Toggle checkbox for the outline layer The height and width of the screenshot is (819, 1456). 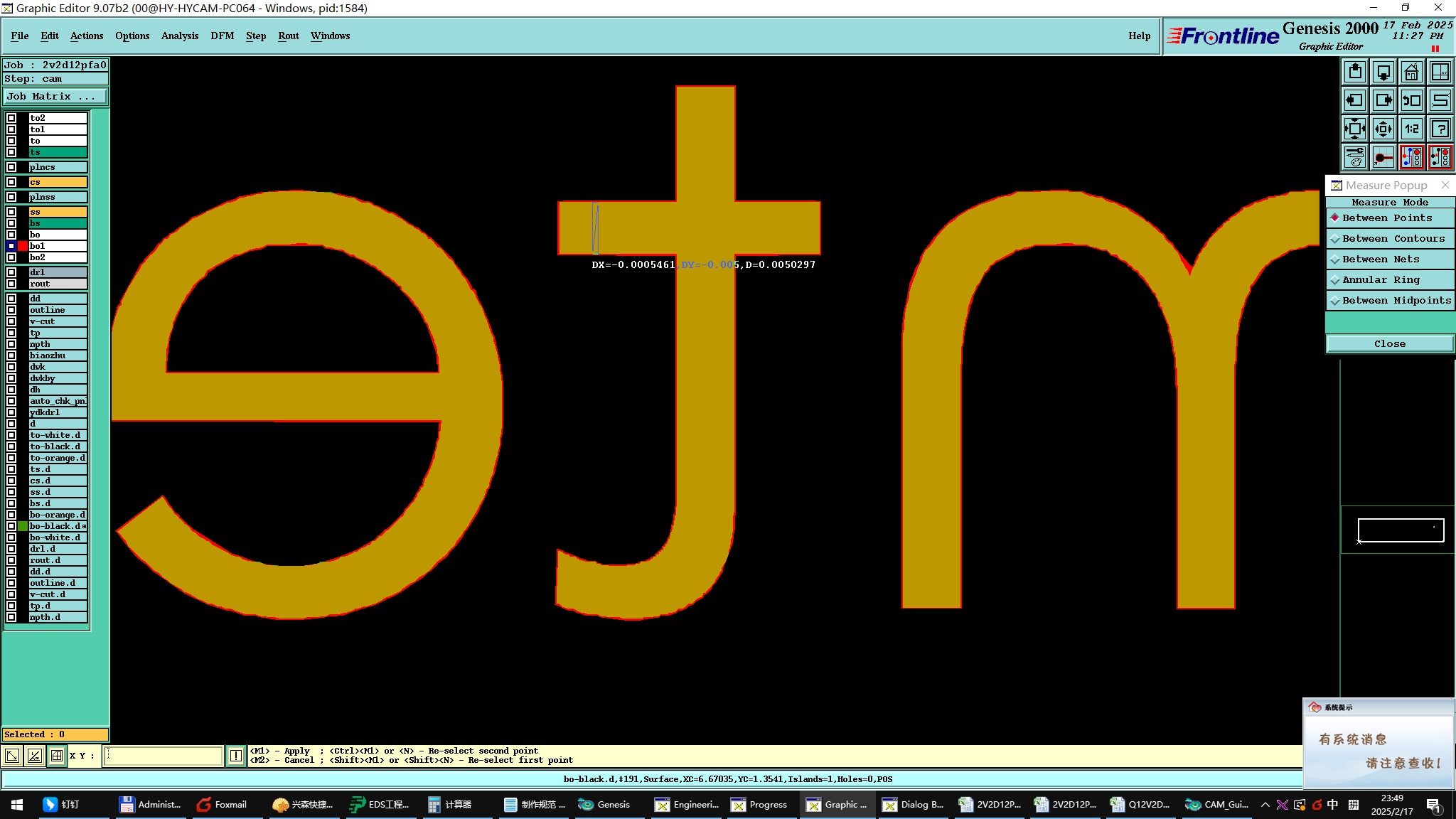pyautogui.click(x=11, y=310)
